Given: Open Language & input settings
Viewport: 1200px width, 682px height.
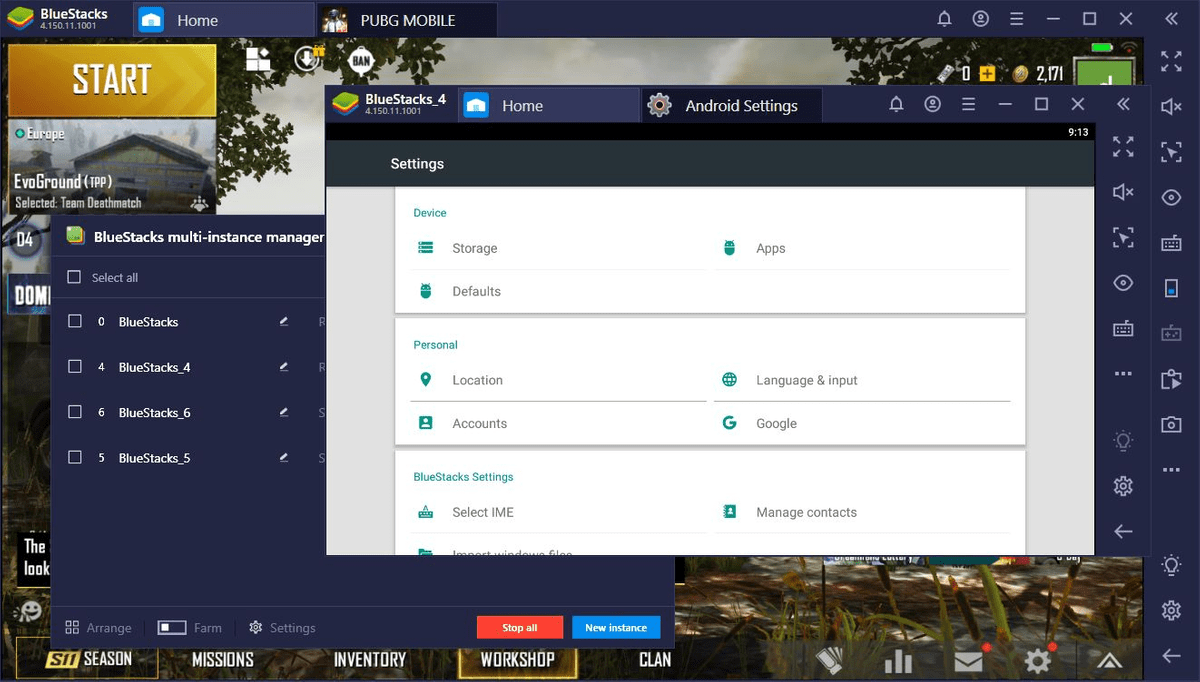Looking at the screenshot, I should pos(806,380).
